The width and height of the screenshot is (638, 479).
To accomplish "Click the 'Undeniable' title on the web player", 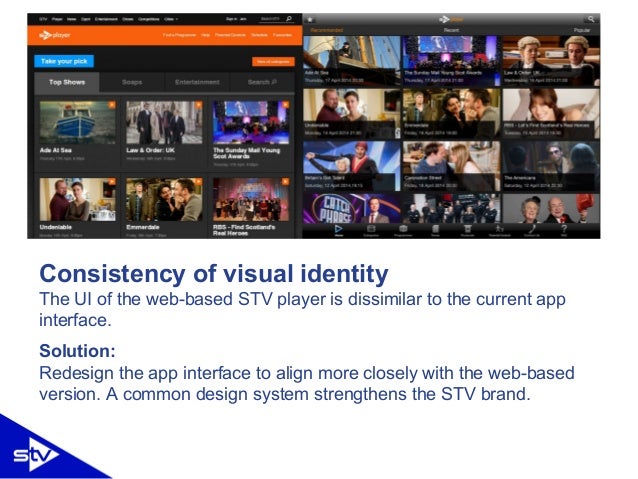I will tap(56, 227).
